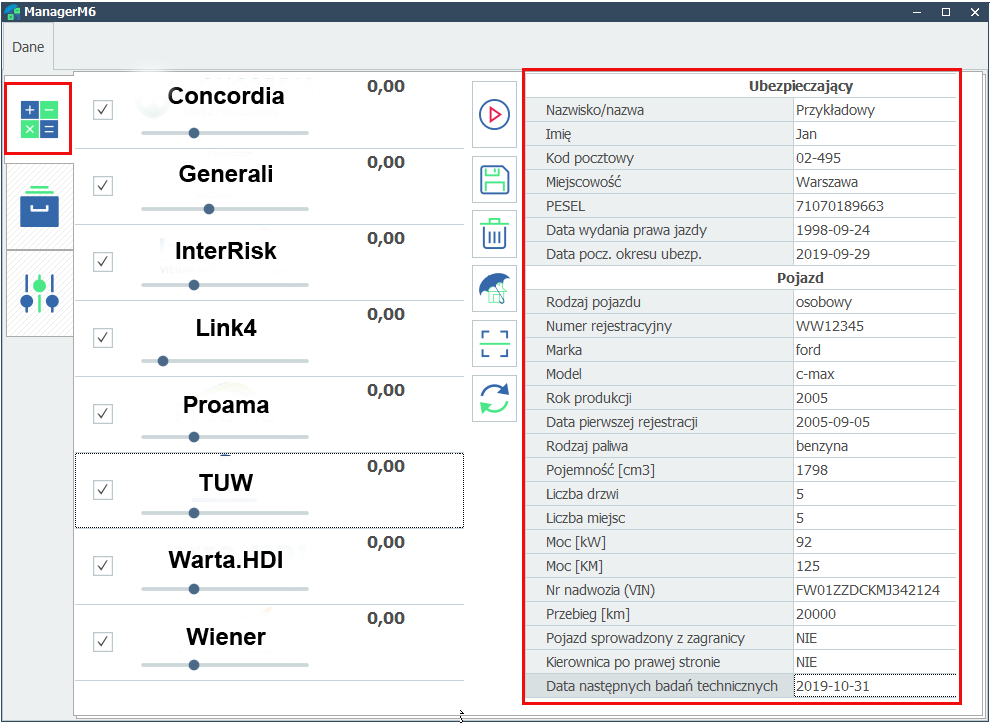Disable the Proama checkbox
The image size is (990, 723).
coord(103,414)
